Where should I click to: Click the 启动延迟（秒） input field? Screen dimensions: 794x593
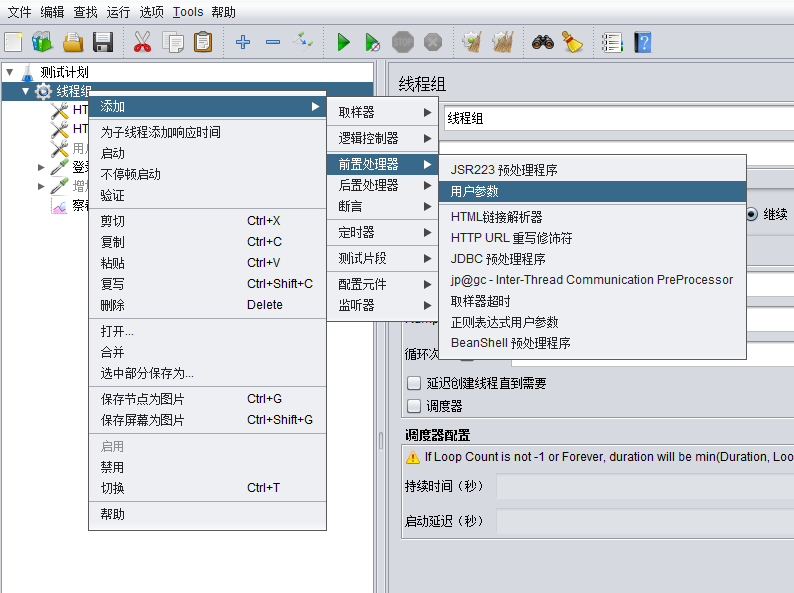click(645, 521)
